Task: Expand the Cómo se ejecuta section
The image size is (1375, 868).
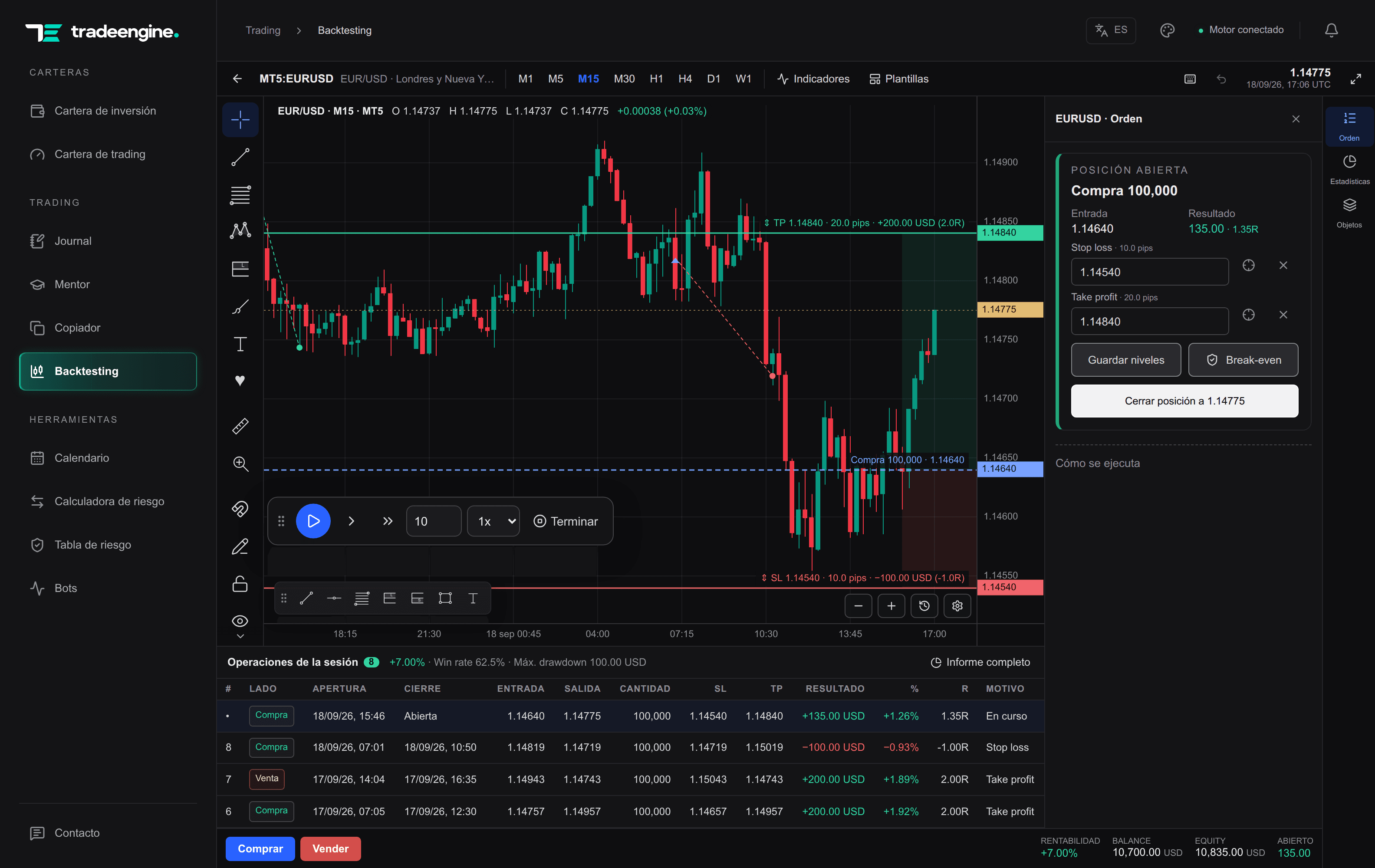Action: (x=1098, y=463)
